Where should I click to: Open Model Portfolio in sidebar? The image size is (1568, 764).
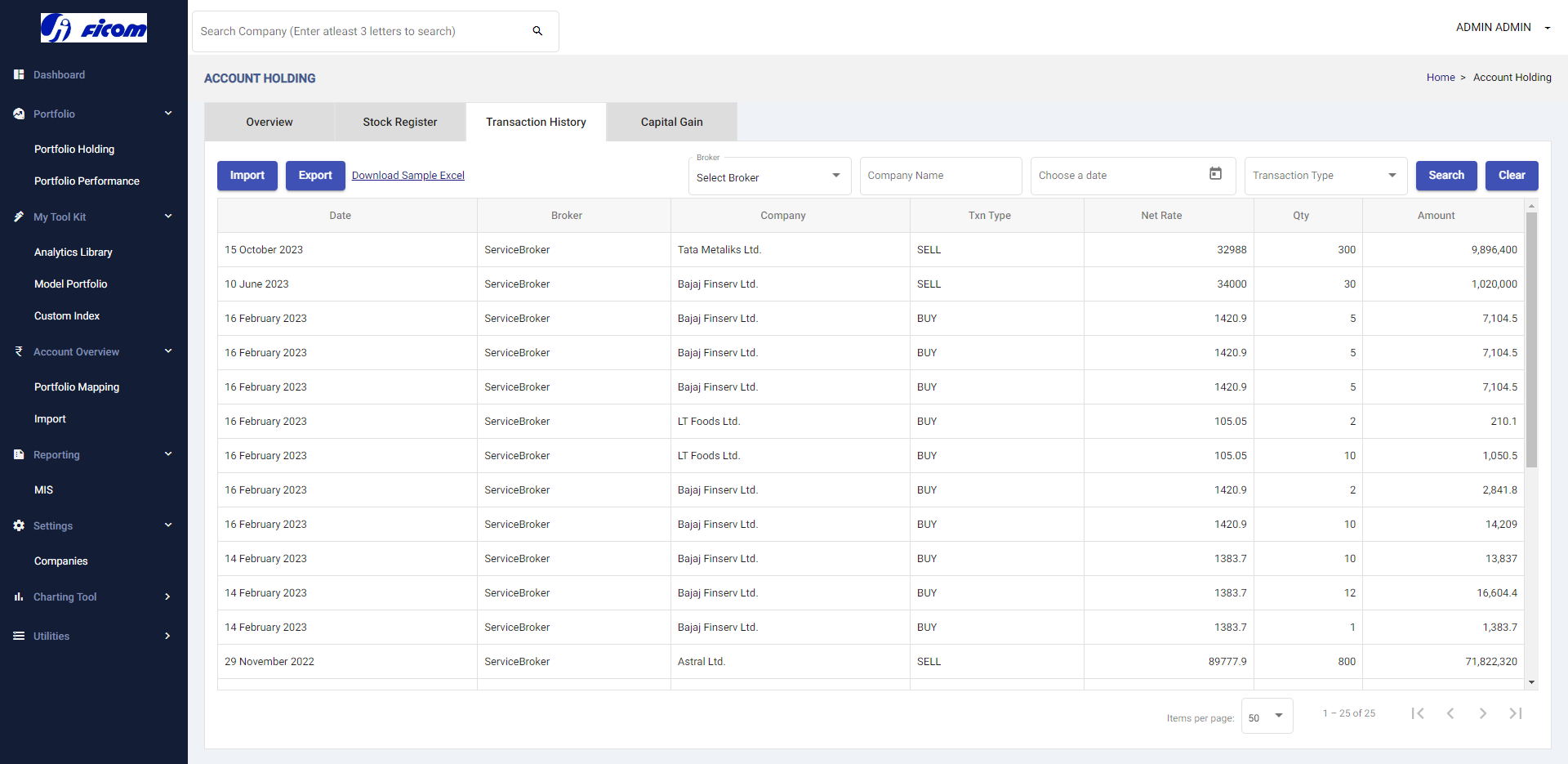71,284
